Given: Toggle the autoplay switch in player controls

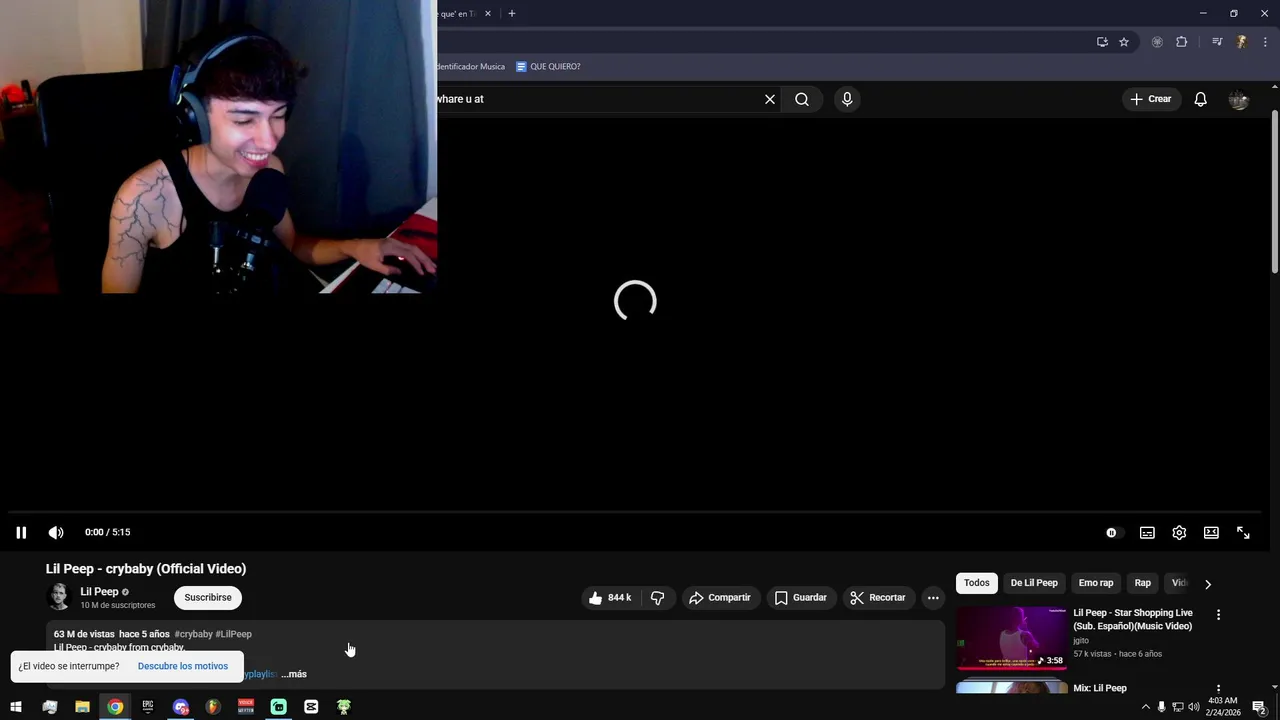Looking at the screenshot, I should pos(1112,533).
